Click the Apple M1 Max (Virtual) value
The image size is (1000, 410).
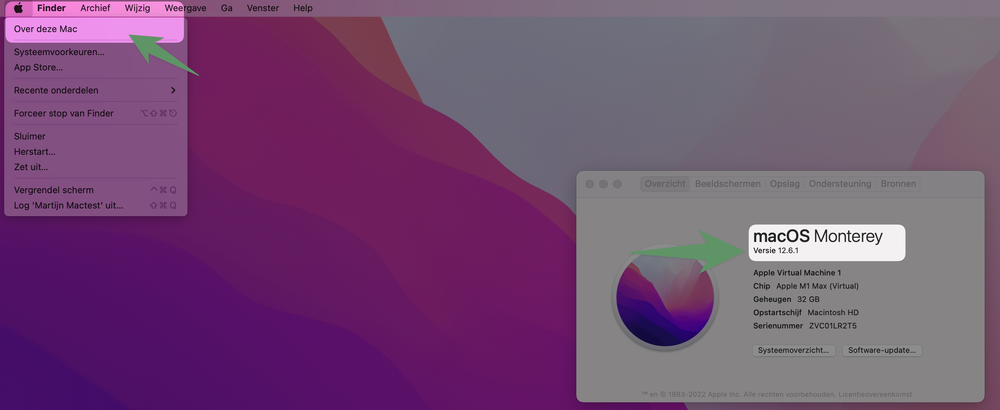click(x=817, y=286)
